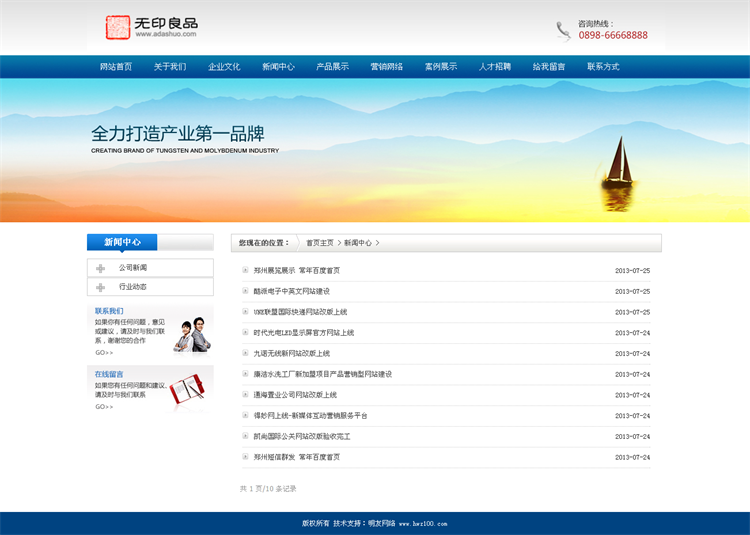Open news 得妙网上线-新媒体互动营销服务平台
This screenshot has width=750, height=535.
[310, 415]
